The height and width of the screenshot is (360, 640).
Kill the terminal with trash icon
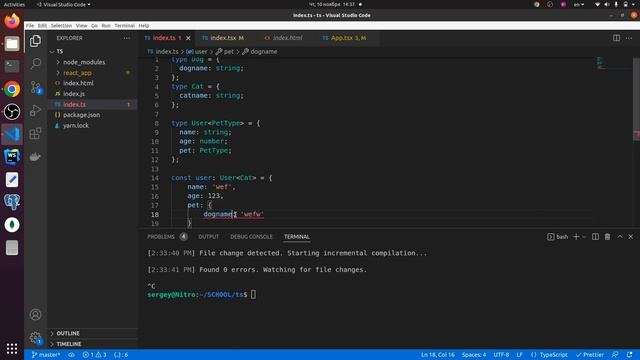607,237
